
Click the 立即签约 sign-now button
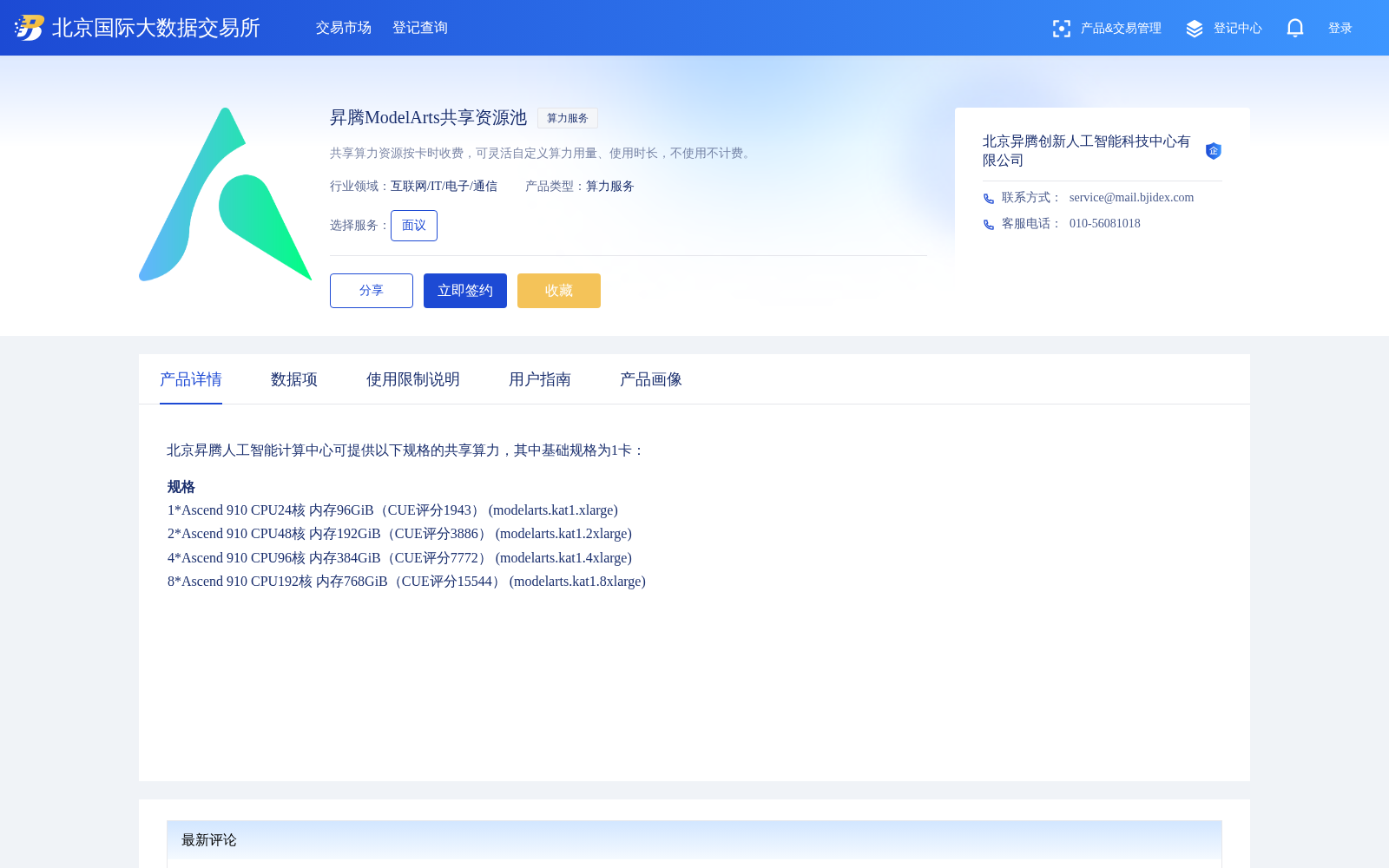tap(465, 291)
